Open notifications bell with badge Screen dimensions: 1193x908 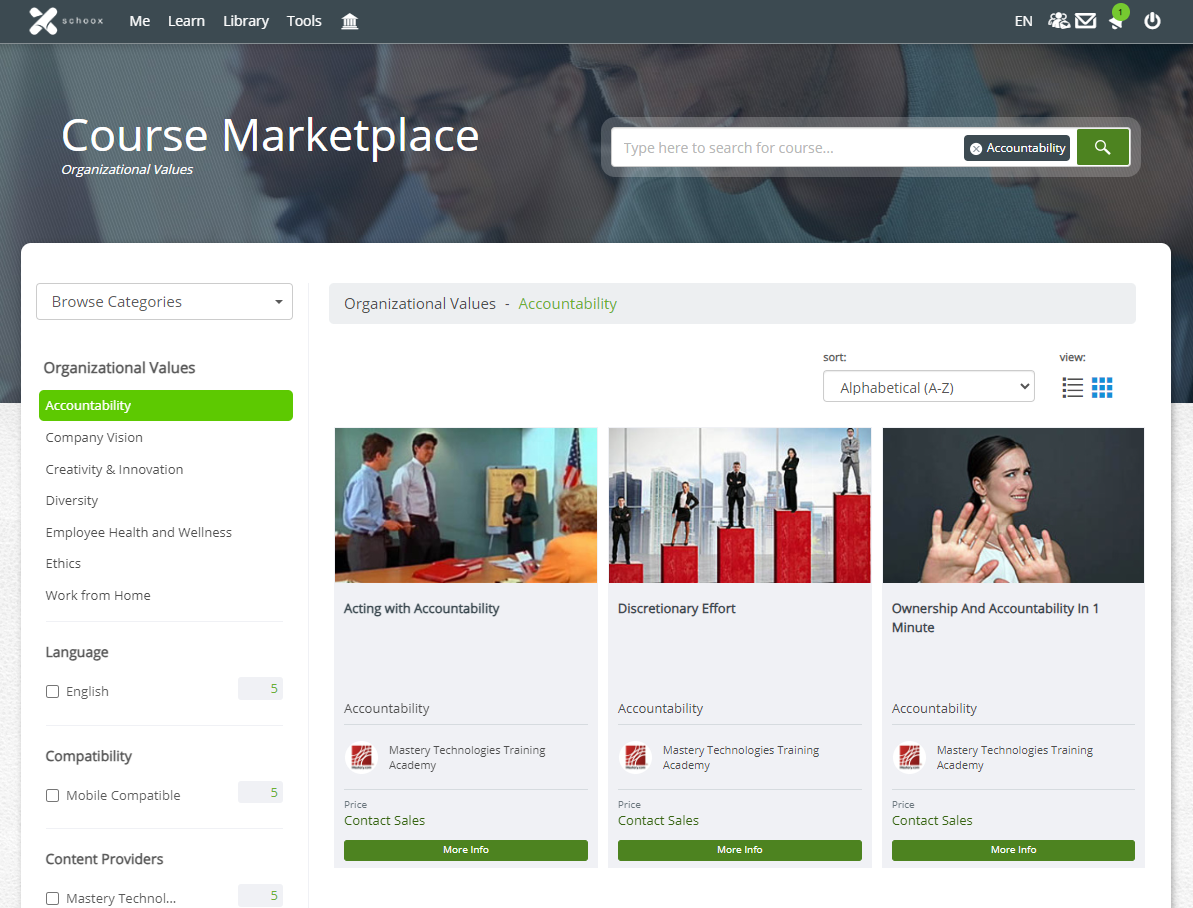1118,18
